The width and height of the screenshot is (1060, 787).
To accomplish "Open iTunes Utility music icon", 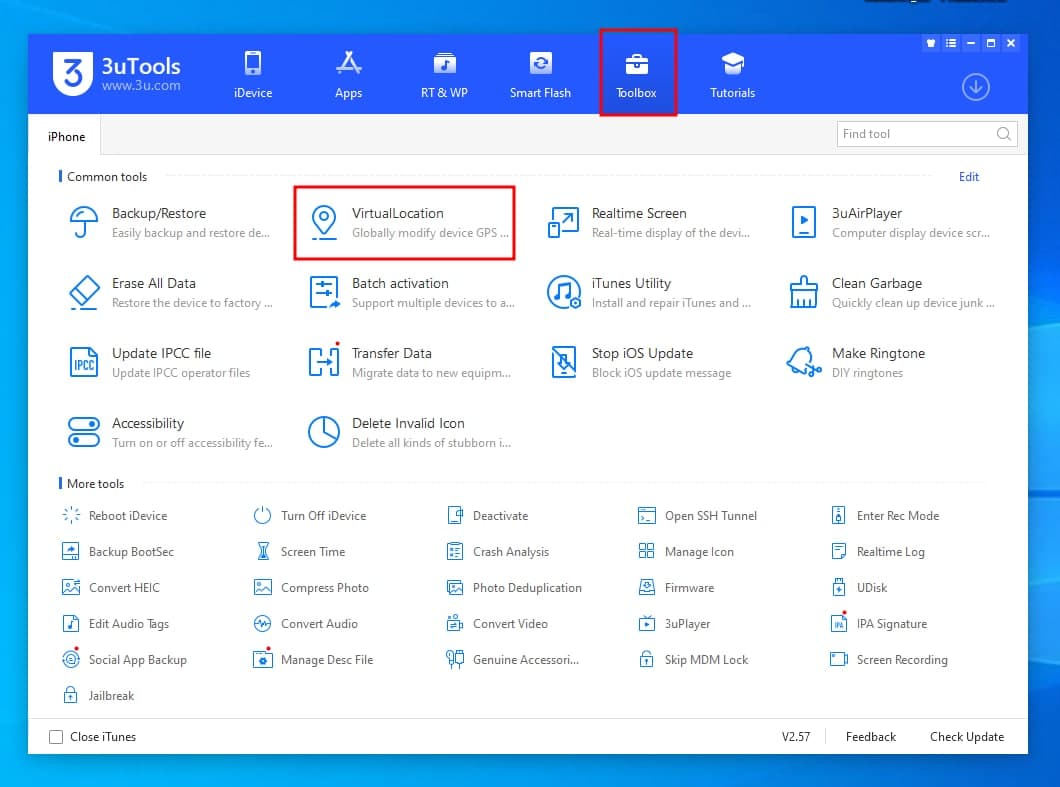I will (564, 292).
